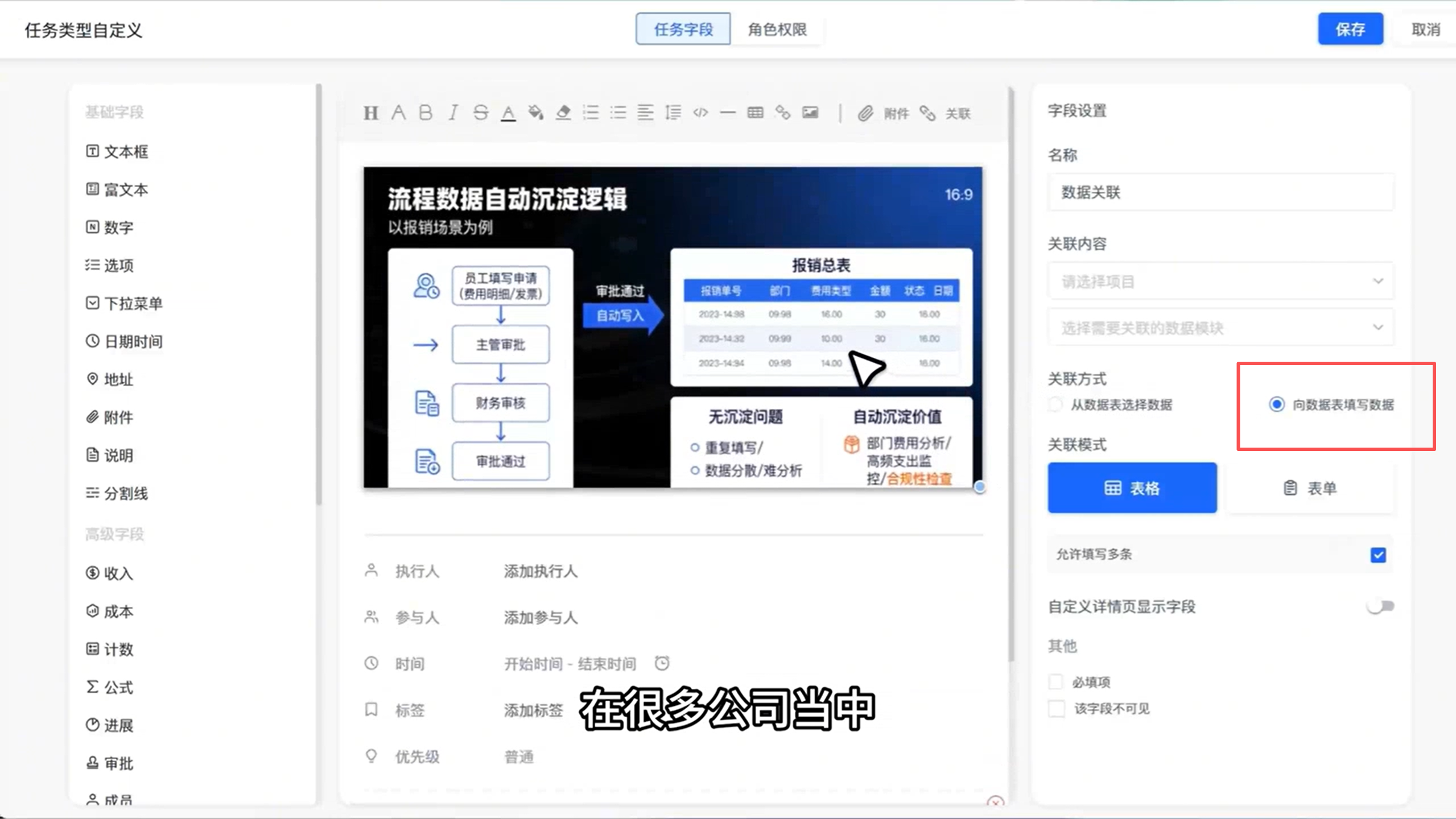This screenshot has width=1456, height=819.
Task: Click the 开始时间 - 结束时间 field
Action: click(570, 664)
